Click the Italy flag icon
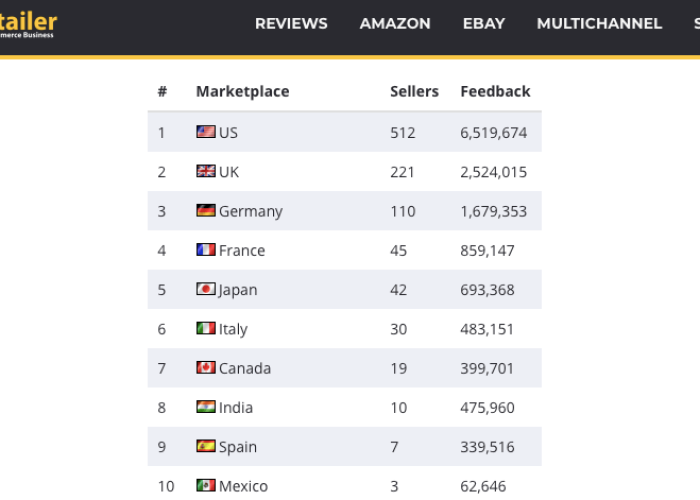 [206, 328]
